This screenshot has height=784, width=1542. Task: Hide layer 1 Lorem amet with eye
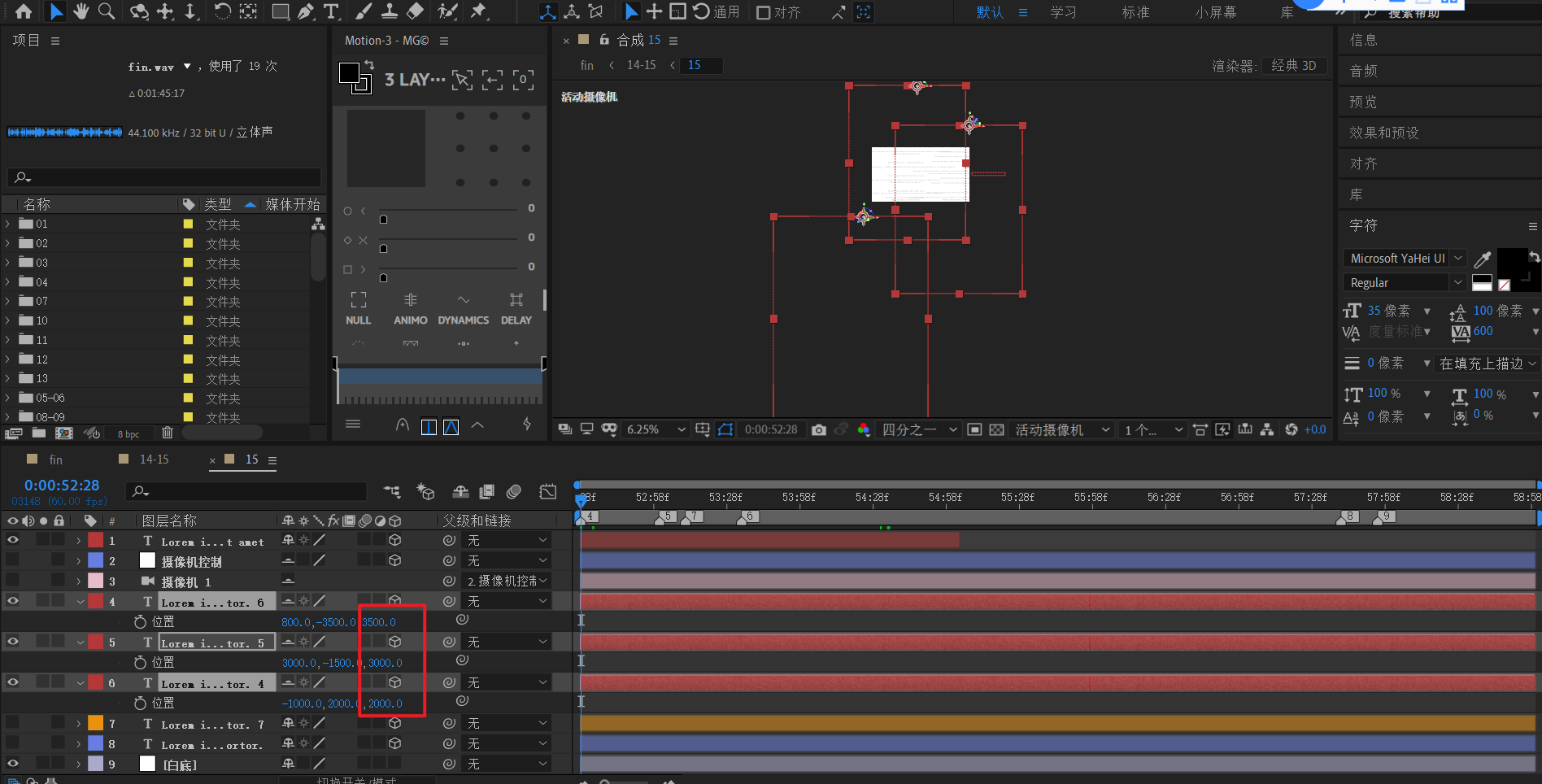pyautogui.click(x=13, y=540)
